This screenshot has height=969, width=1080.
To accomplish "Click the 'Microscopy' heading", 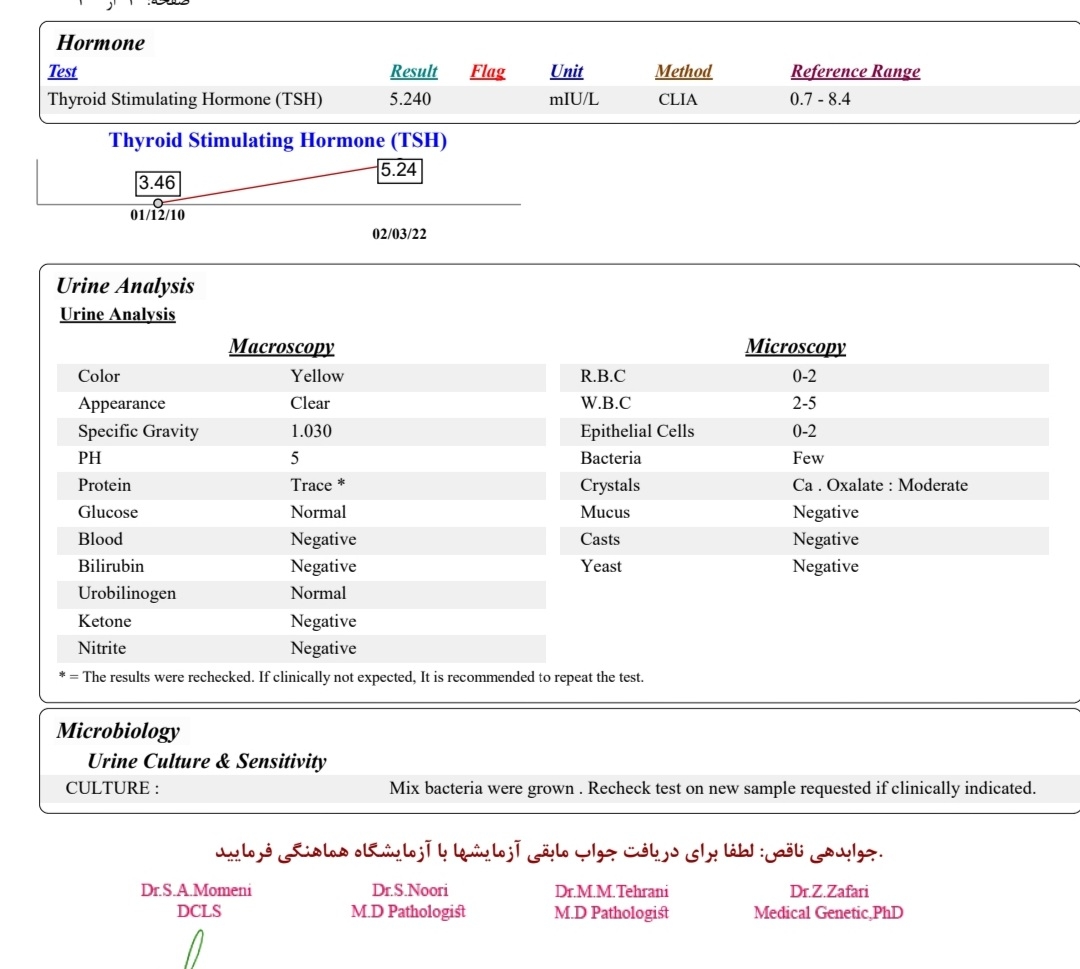I will pos(796,346).
